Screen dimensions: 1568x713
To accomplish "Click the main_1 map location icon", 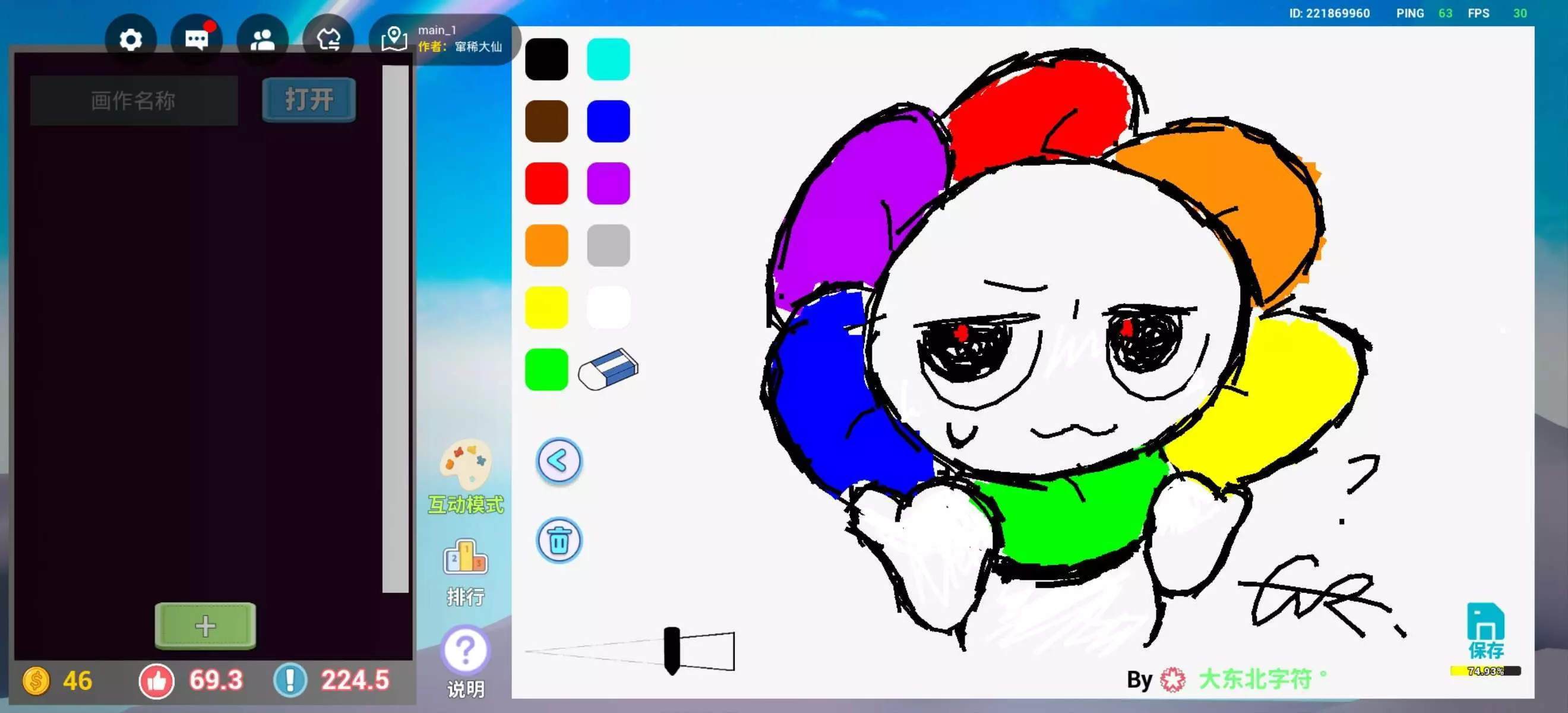I will point(394,39).
